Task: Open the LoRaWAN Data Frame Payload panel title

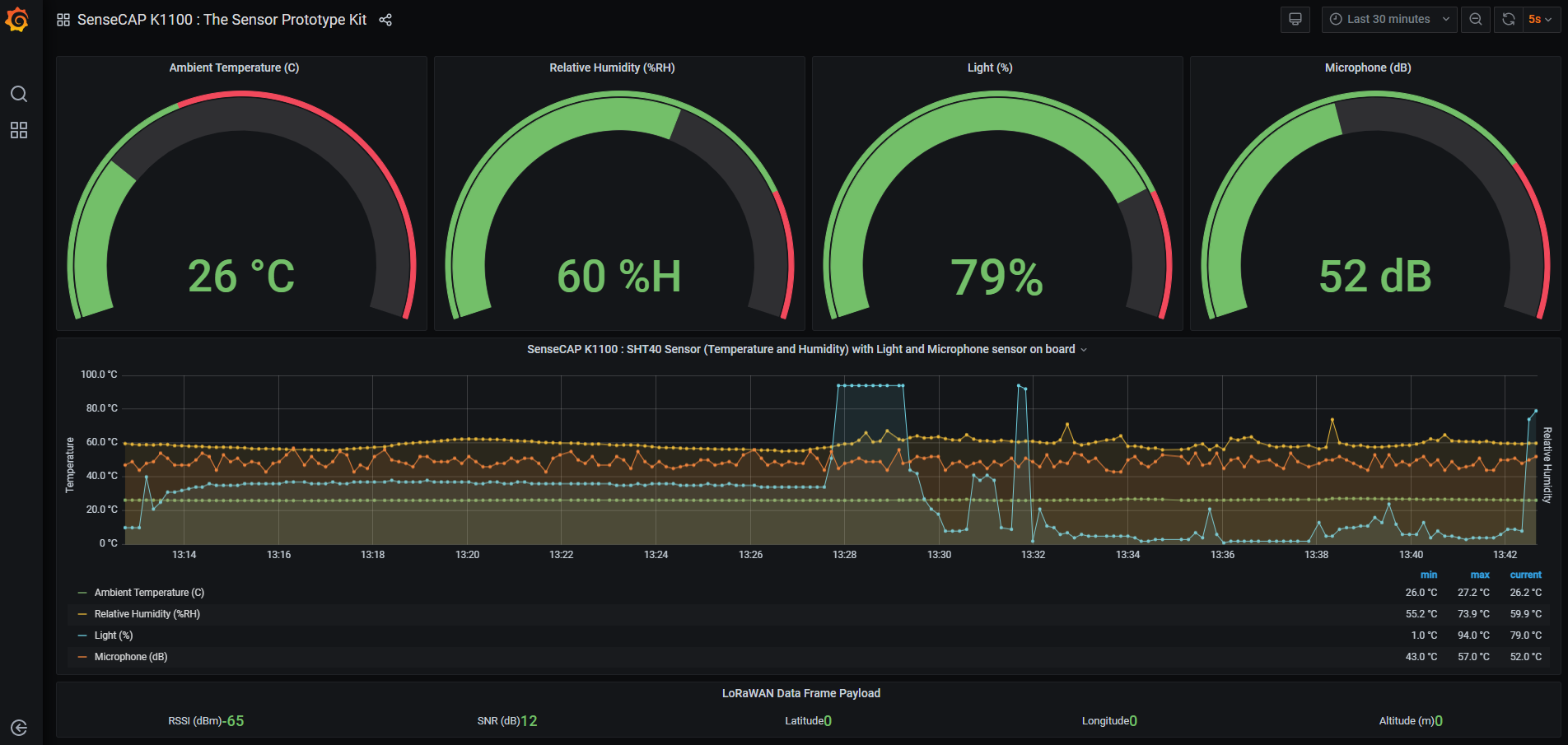Action: pos(801,693)
